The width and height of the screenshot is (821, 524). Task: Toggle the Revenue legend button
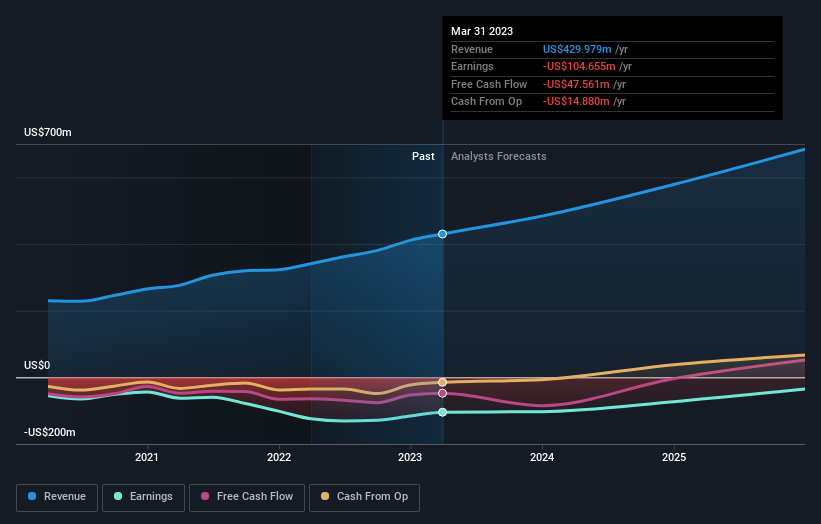pyautogui.click(x=57, y=497)
